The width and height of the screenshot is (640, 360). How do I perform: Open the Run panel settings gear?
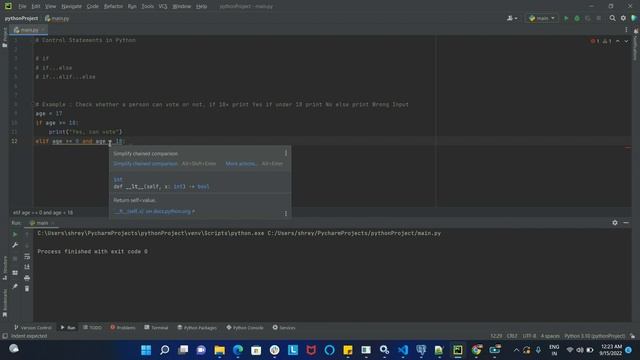click(615, 223)
